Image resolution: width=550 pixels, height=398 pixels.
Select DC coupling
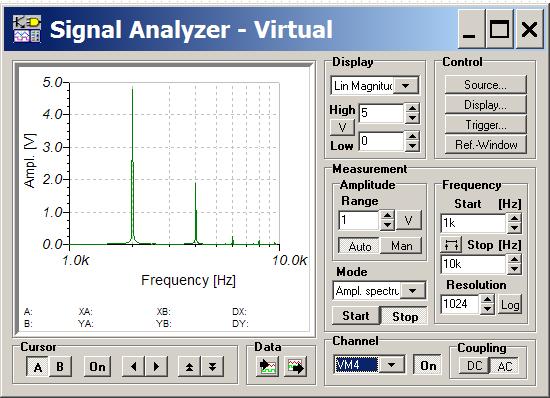tap(474, 366)
